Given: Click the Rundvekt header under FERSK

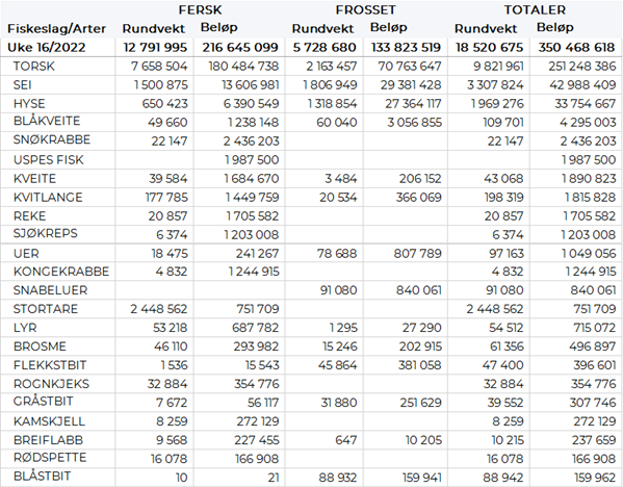Looking at the screenshot, I should 150,28.
